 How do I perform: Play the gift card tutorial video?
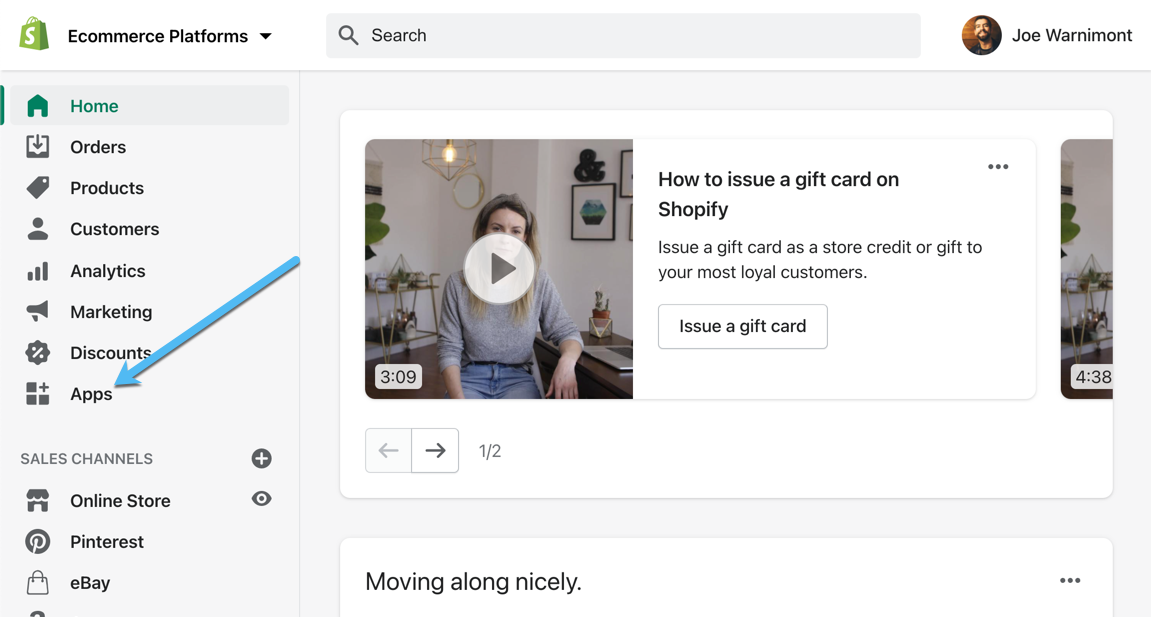click(x=499, y=268)
